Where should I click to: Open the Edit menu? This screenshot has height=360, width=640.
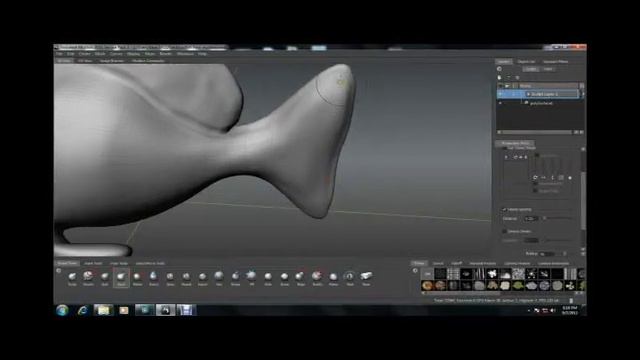pyautogui.click(x=70, y=54)
